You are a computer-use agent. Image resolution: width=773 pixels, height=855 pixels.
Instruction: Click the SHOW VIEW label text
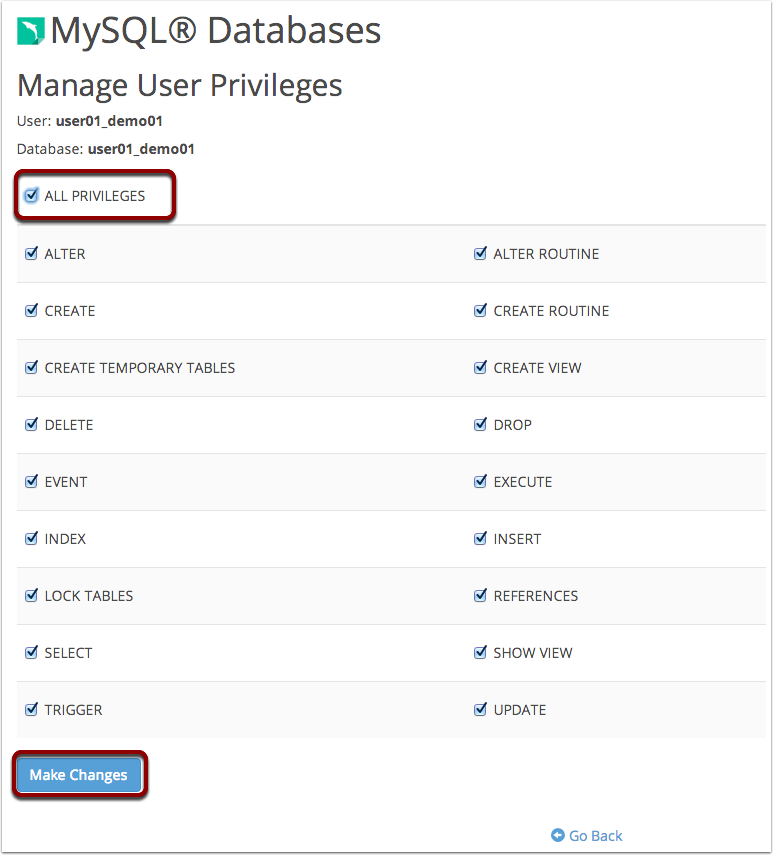533,653
